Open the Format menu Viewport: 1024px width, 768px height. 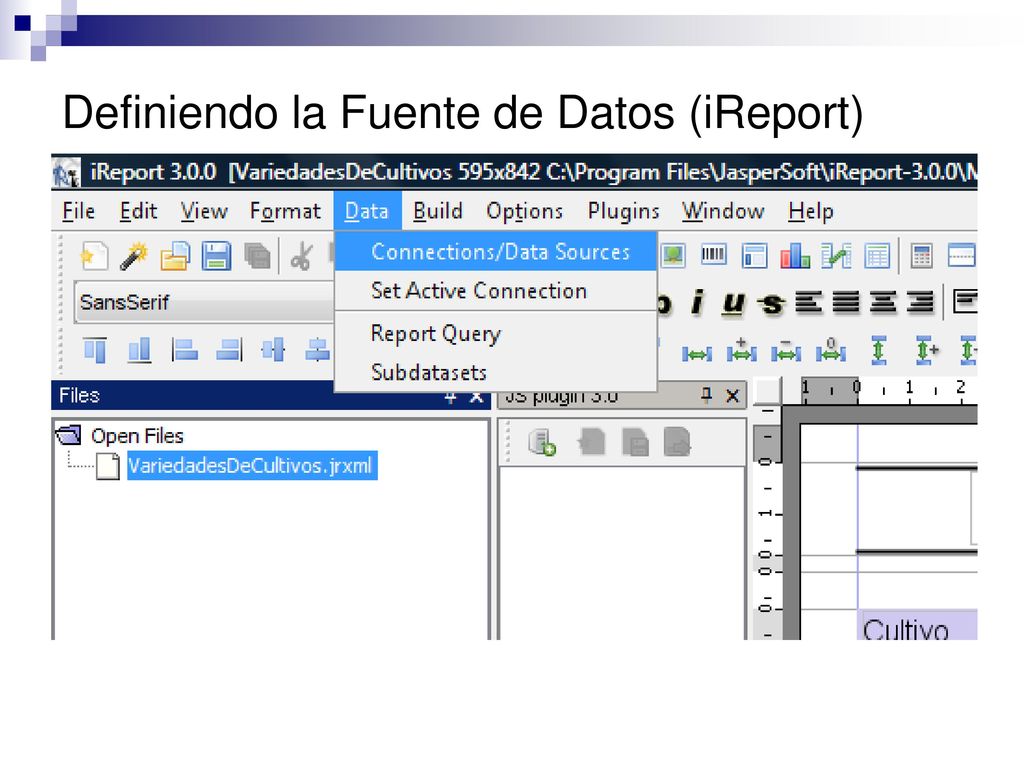tap(285, 211)
